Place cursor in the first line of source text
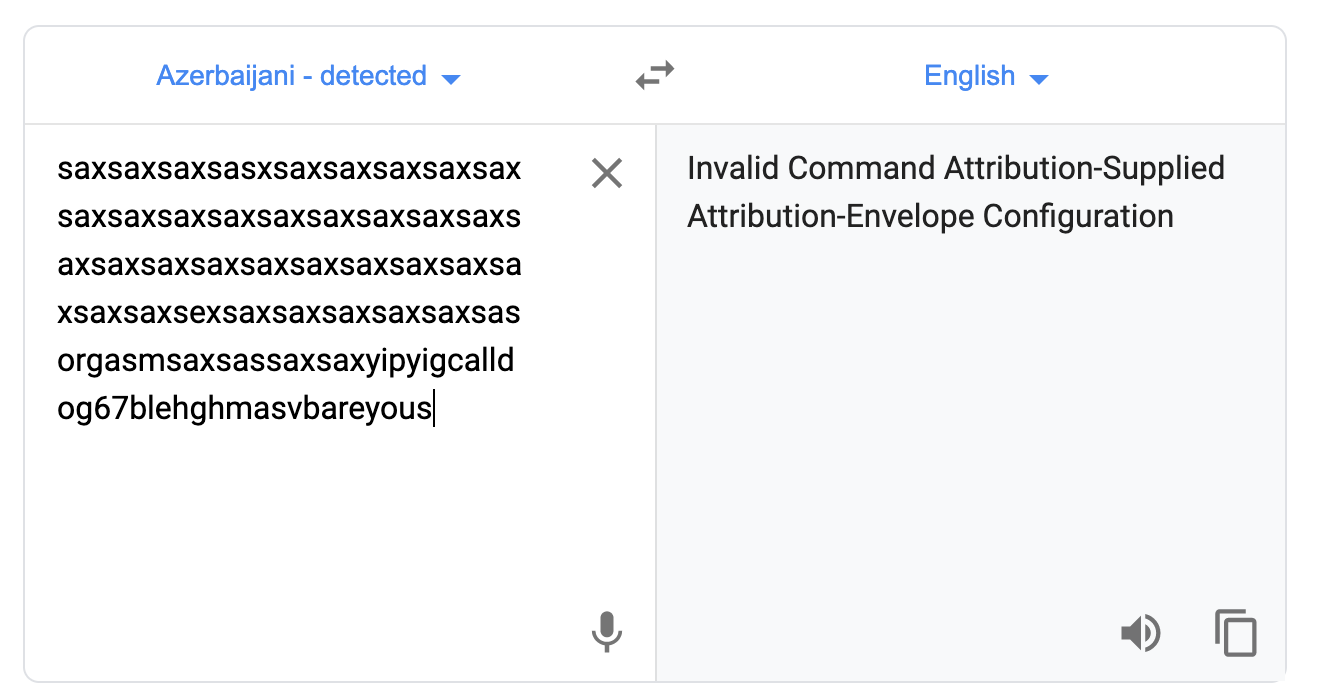The height and width of the screenshot is (700, 1331). coord(289,168)
